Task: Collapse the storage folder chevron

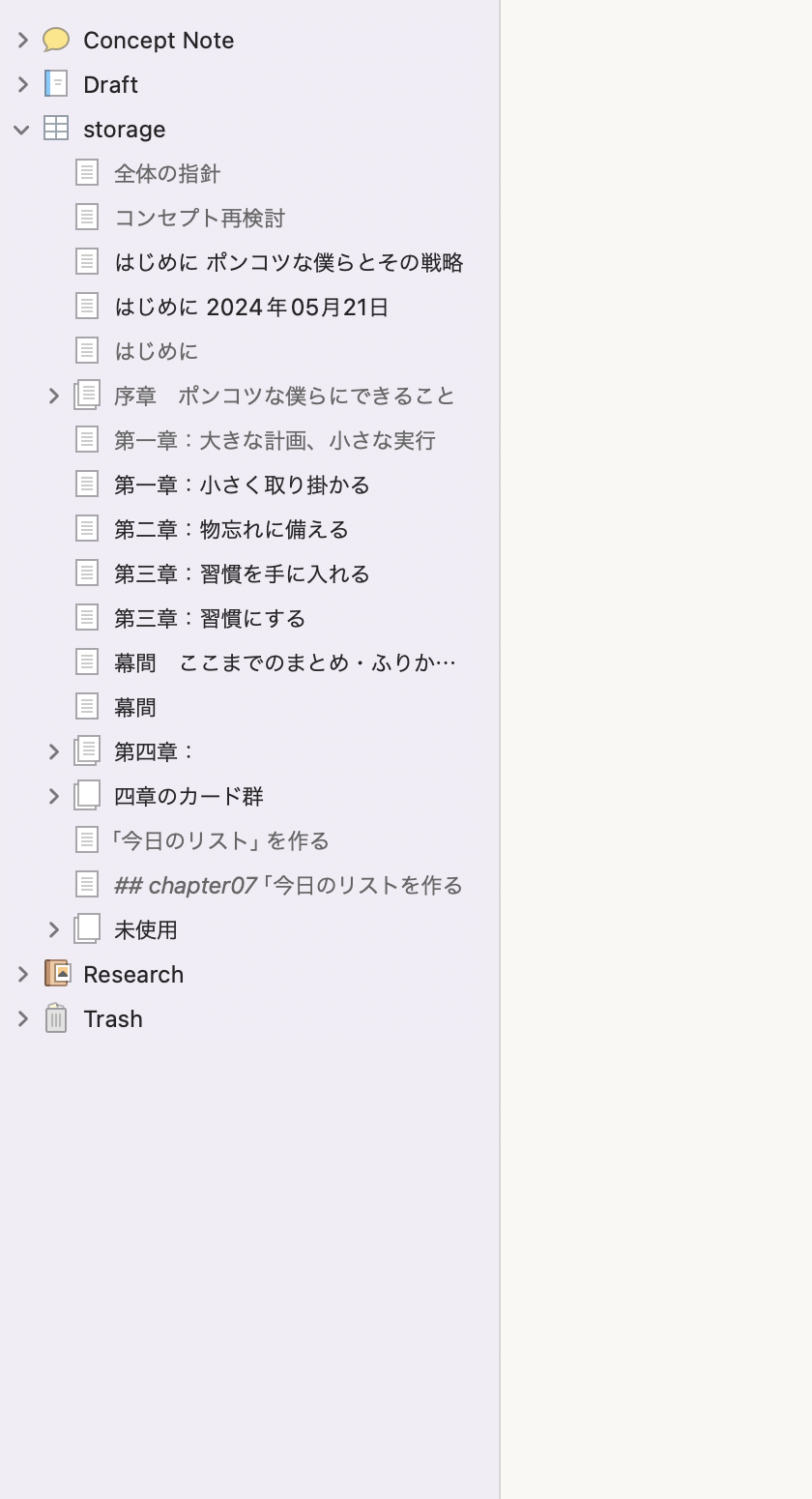Action: pyautogui.click(x=21, y=129)
